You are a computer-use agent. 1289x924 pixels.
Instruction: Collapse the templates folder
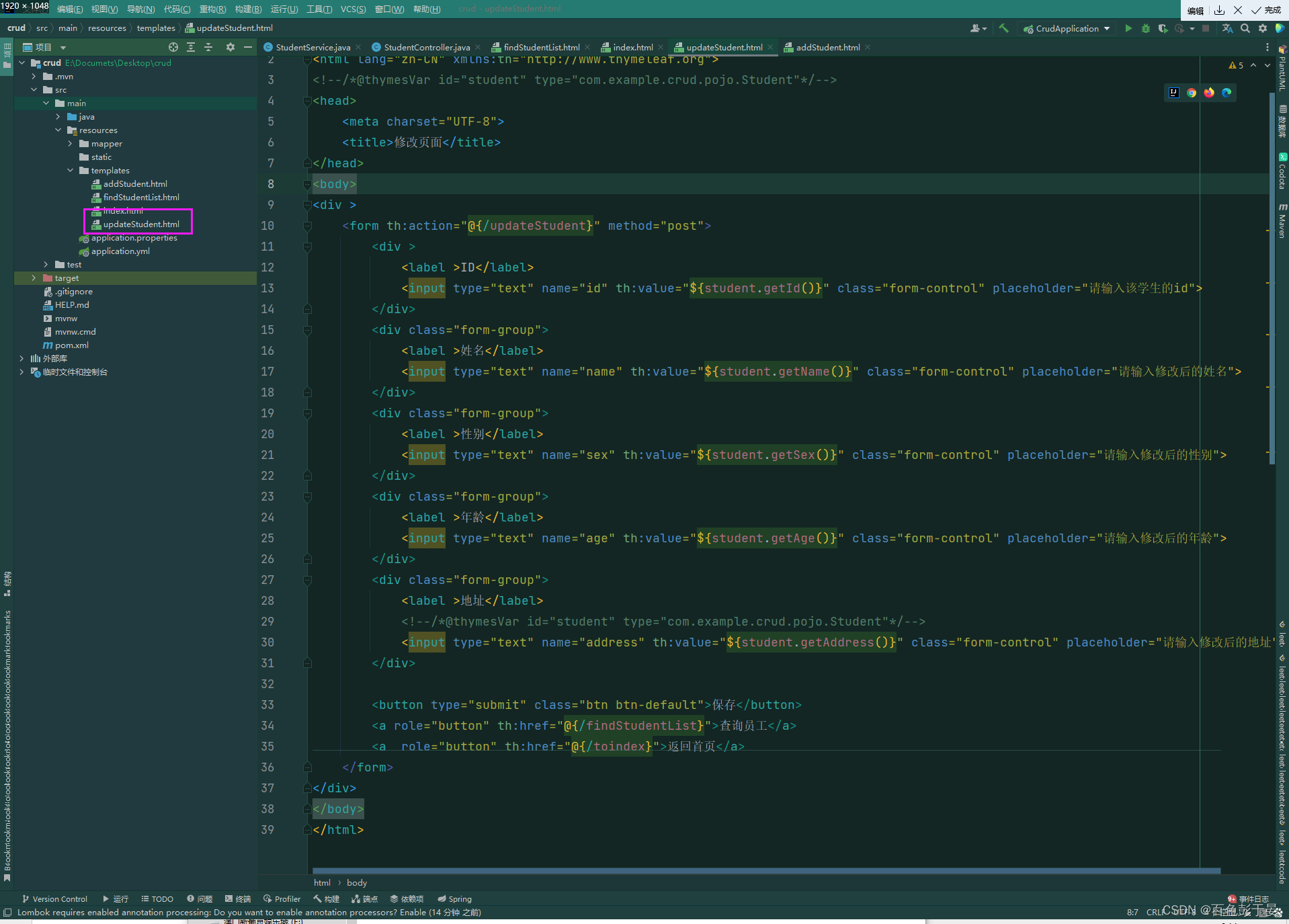[x=70, y=170]
